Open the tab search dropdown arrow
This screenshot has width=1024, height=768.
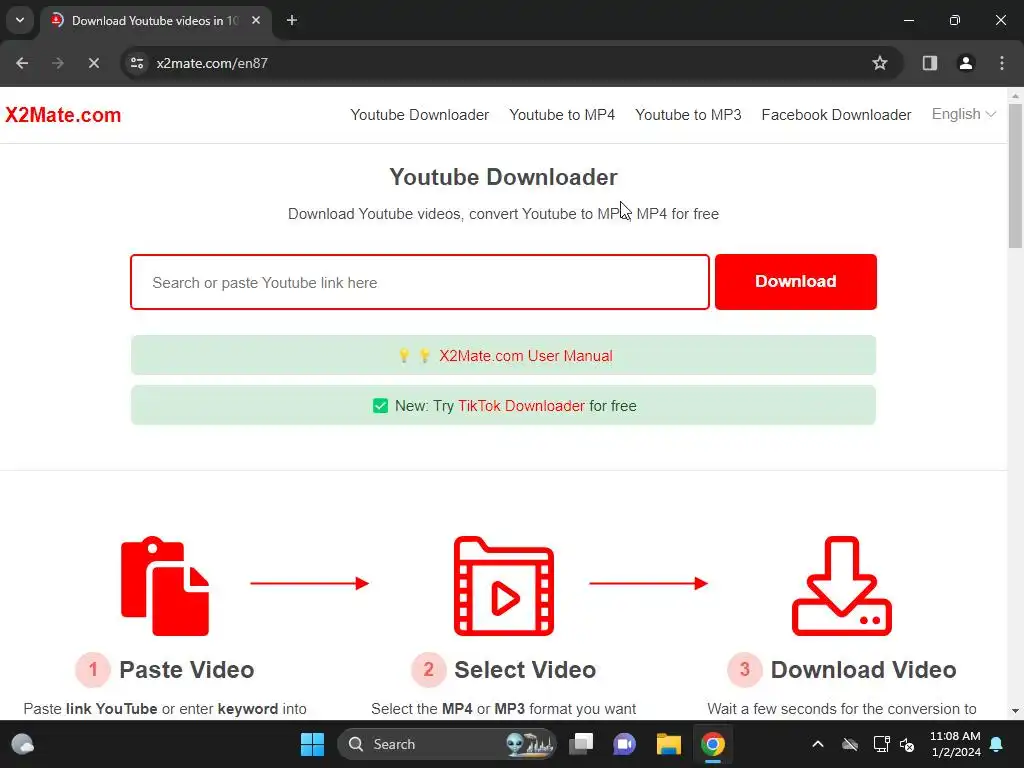(20, 20)
